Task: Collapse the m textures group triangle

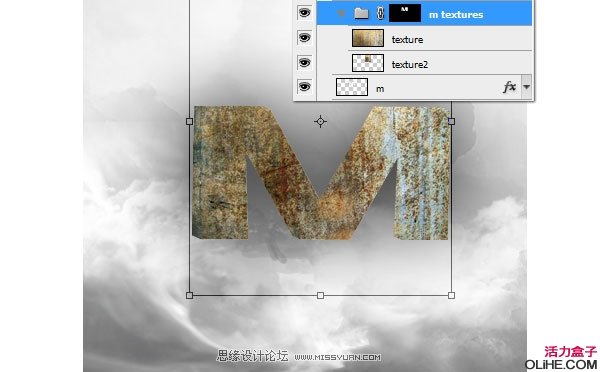Action: (x=341, y=14)
